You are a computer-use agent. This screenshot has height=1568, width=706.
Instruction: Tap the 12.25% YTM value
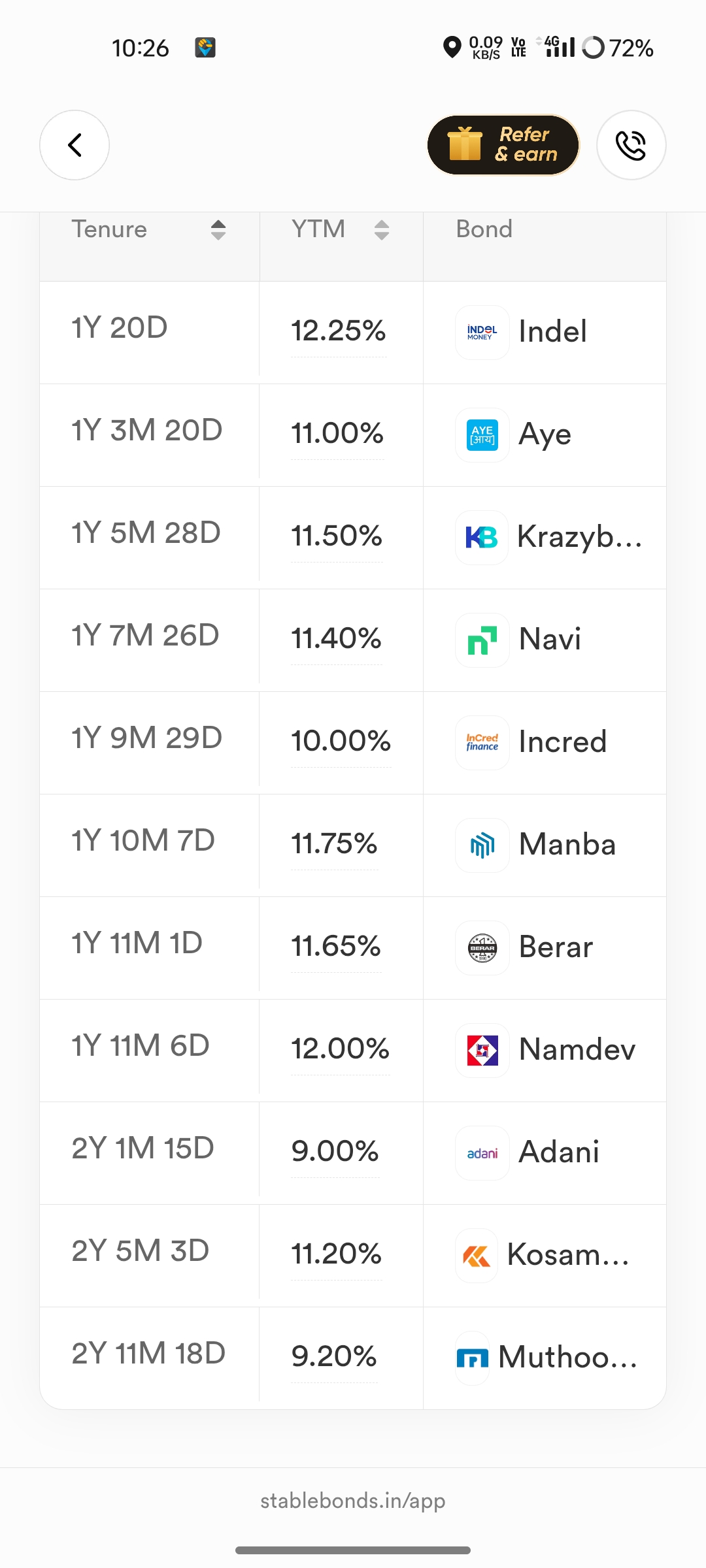(339, 331)
